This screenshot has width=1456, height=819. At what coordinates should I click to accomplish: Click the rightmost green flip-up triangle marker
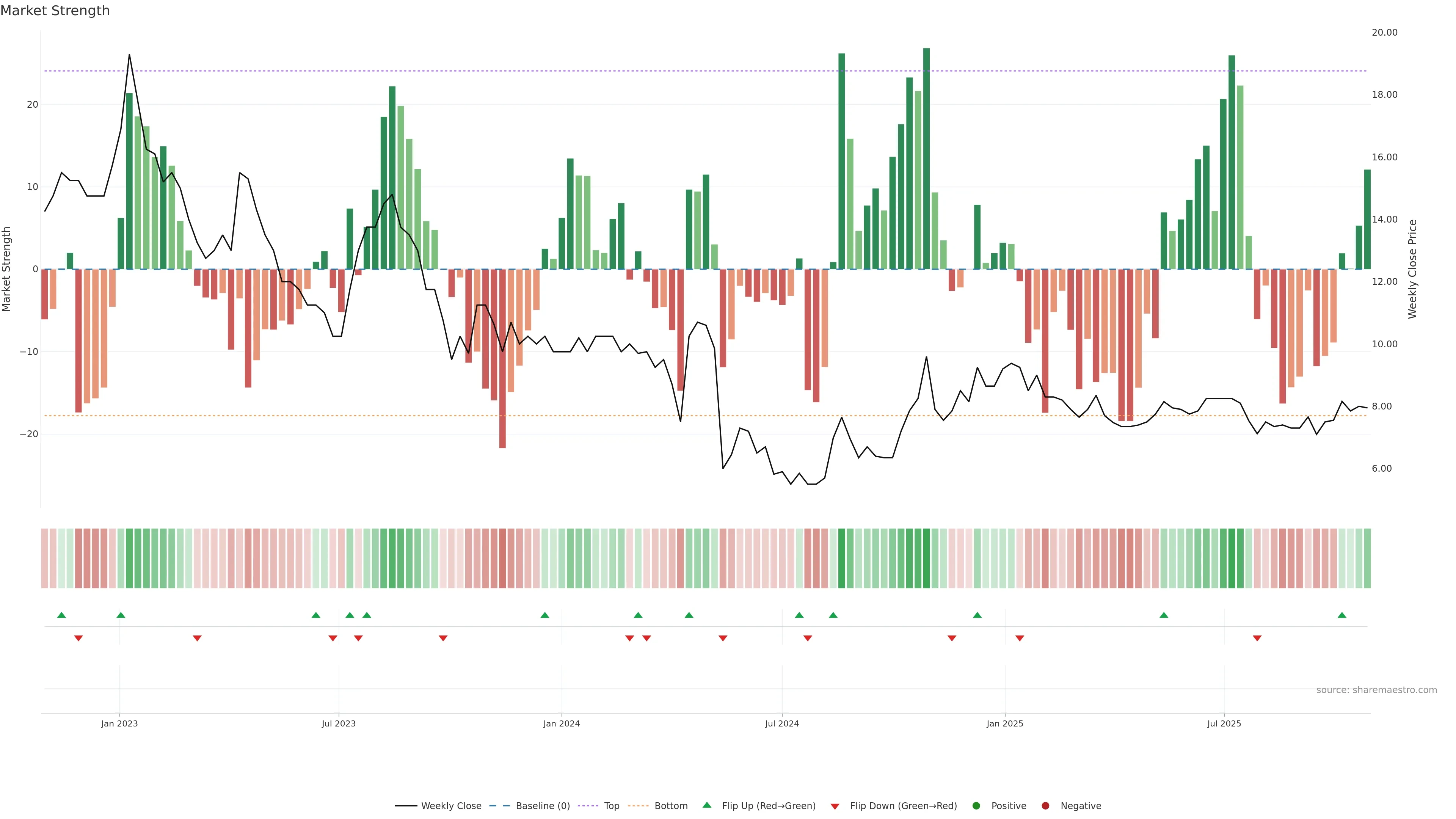1342,615
